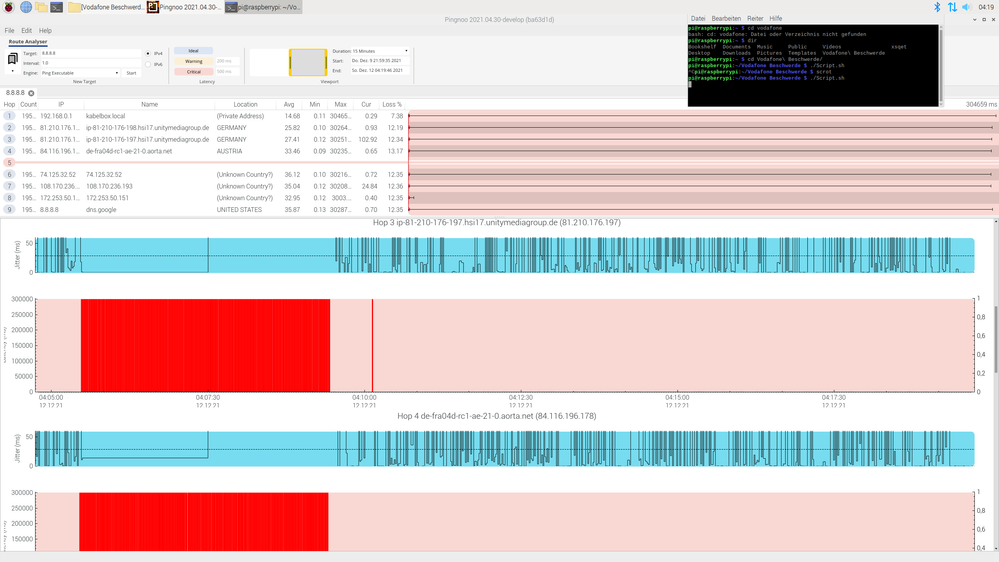Open the Raspberry Pi main menu
The image size is (999, 562).
tap(8, 7)
